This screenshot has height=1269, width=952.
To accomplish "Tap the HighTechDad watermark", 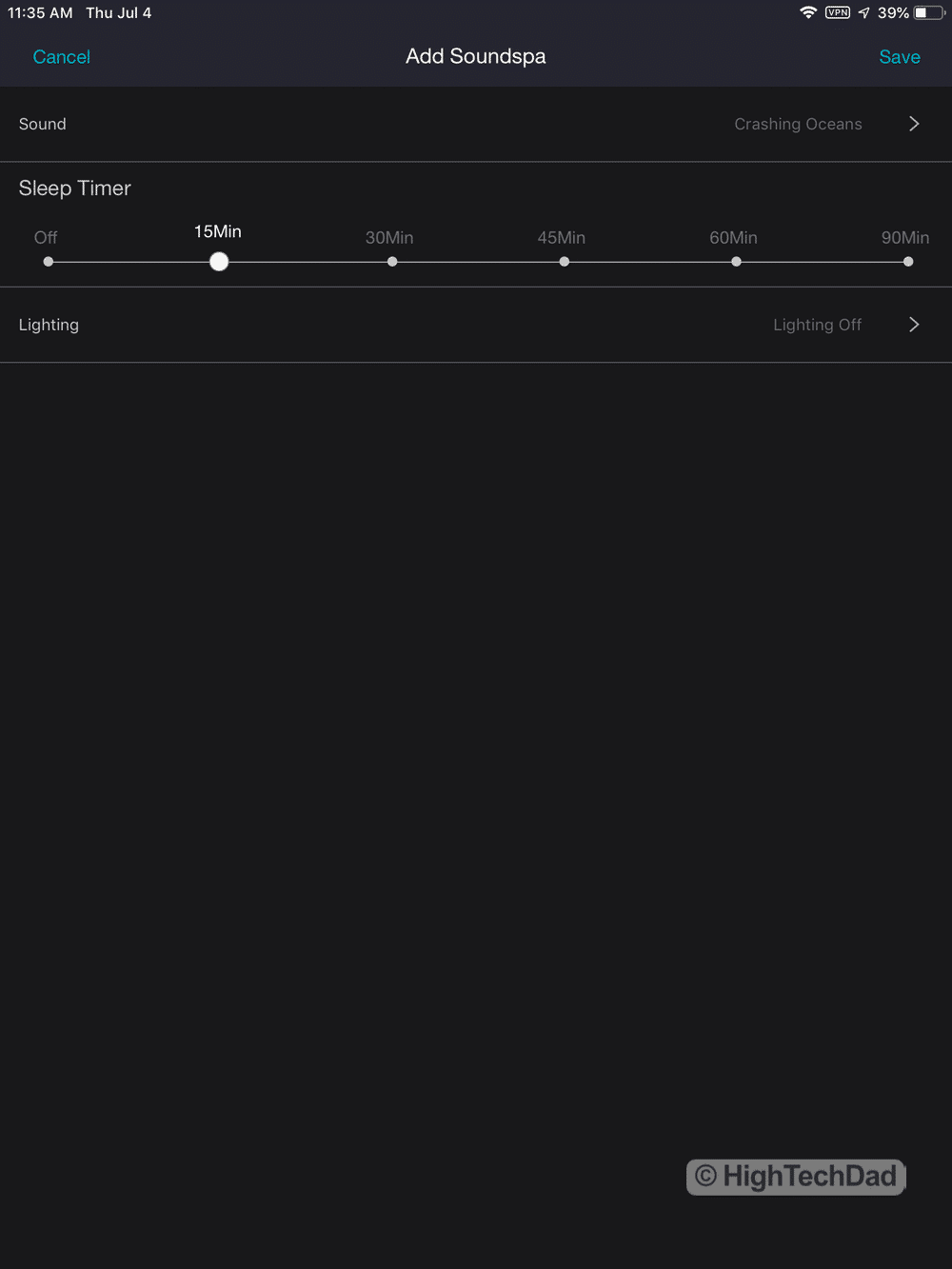I will point(796,1177).
